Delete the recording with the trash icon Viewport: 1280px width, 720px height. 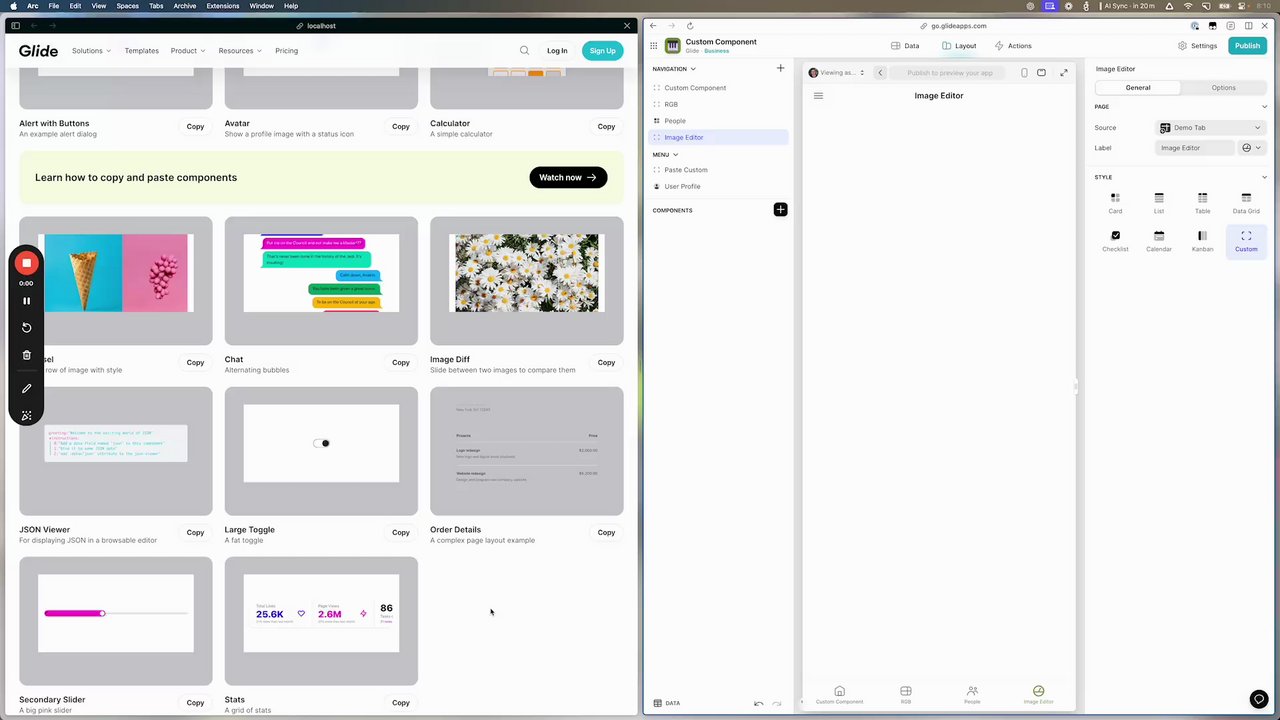[27, 355]
